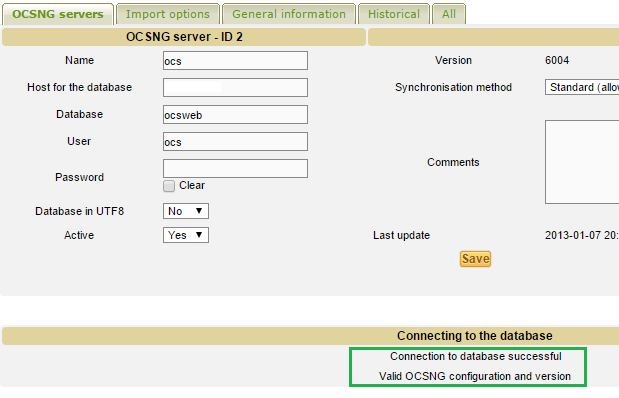Viewport: 619px width, 398px height.
Task: Click the 'Synchronisation method' label
Action: [453, 87]
